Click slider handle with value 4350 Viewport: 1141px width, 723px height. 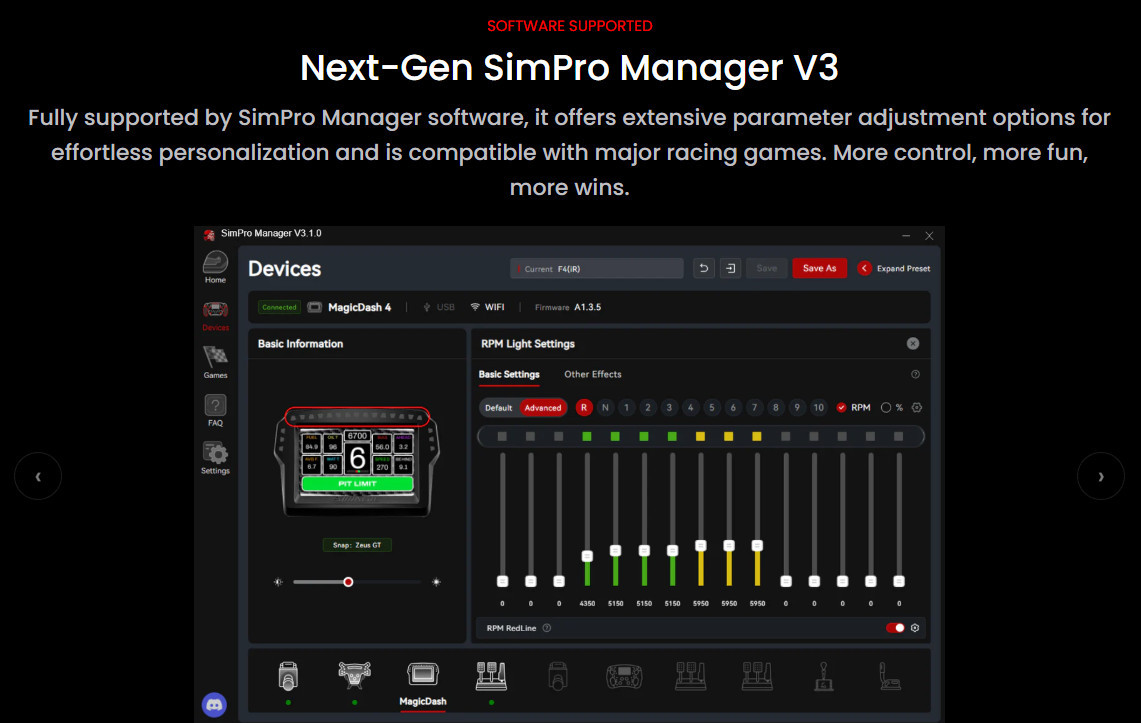click(587, 556)
